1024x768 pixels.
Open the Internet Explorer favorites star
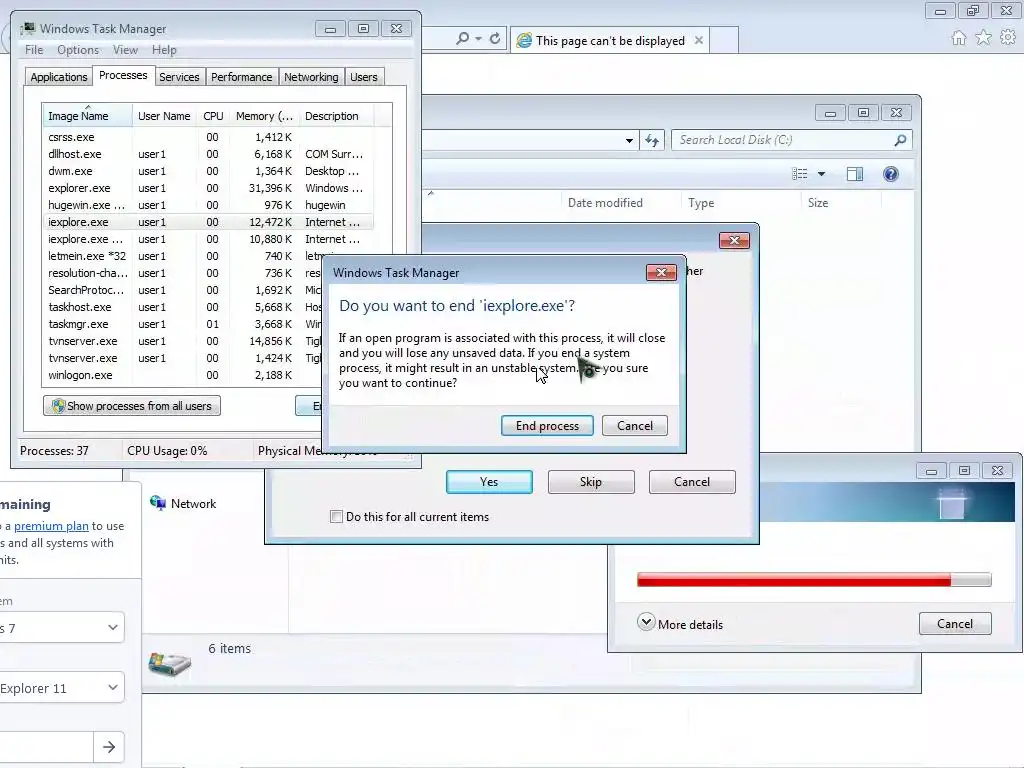pos(983,38)
